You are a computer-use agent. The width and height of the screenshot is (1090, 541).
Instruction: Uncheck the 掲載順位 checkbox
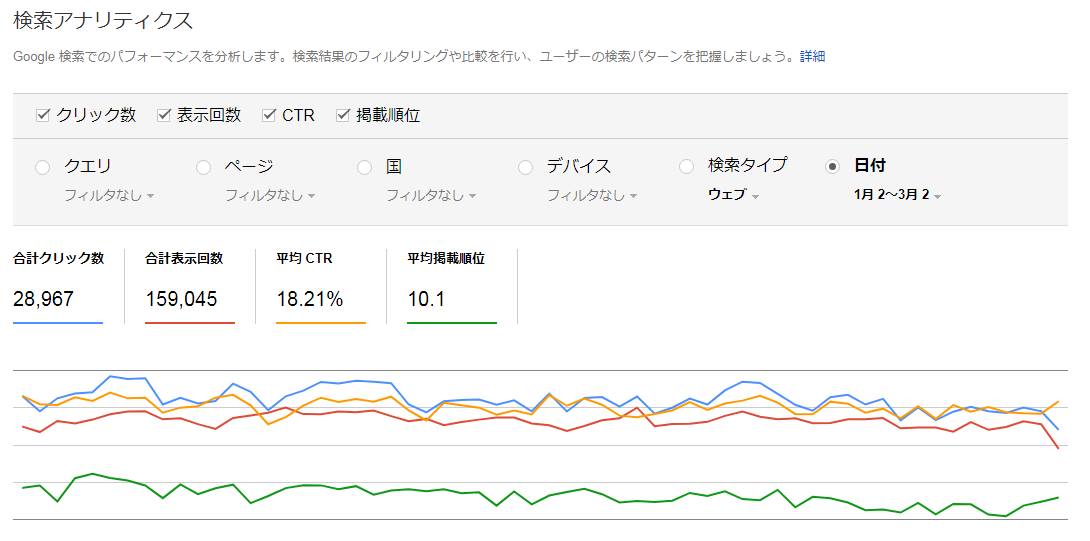343,115
